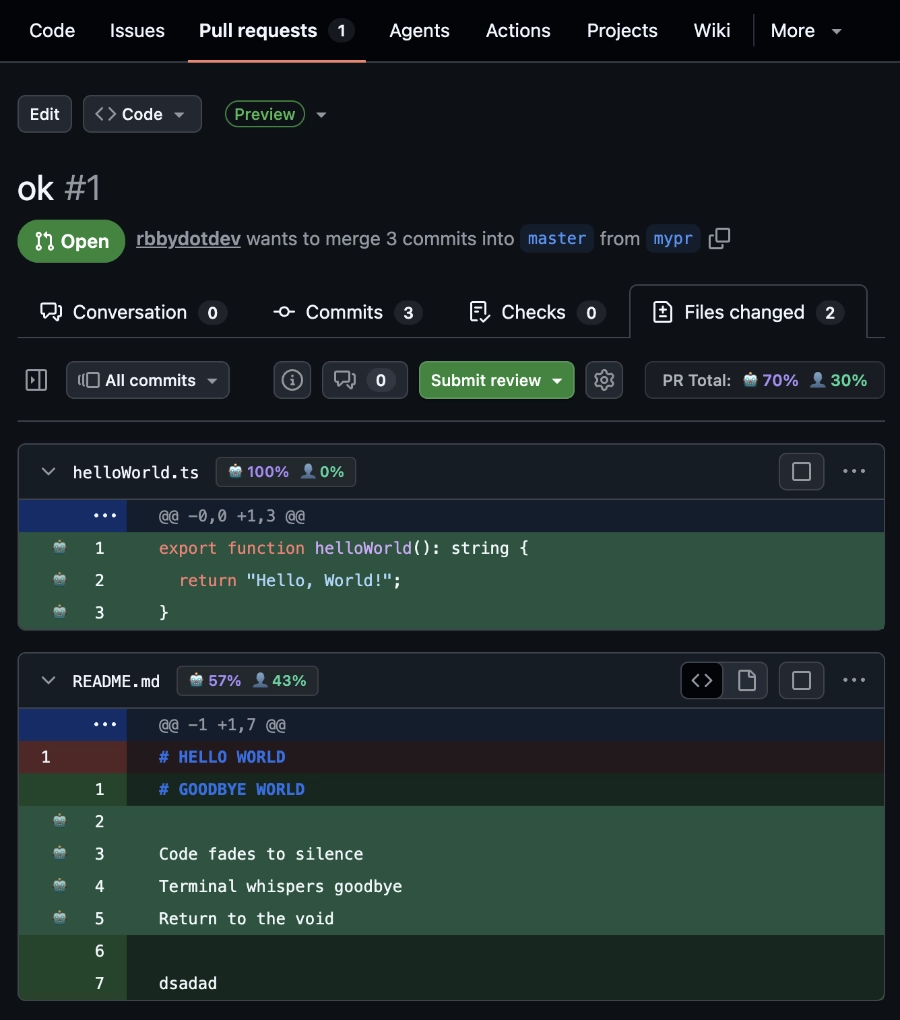Visit the rbbydotdev profile link
The height and width of the screenshot is (1020, 900).
click(x=187, y=238)
